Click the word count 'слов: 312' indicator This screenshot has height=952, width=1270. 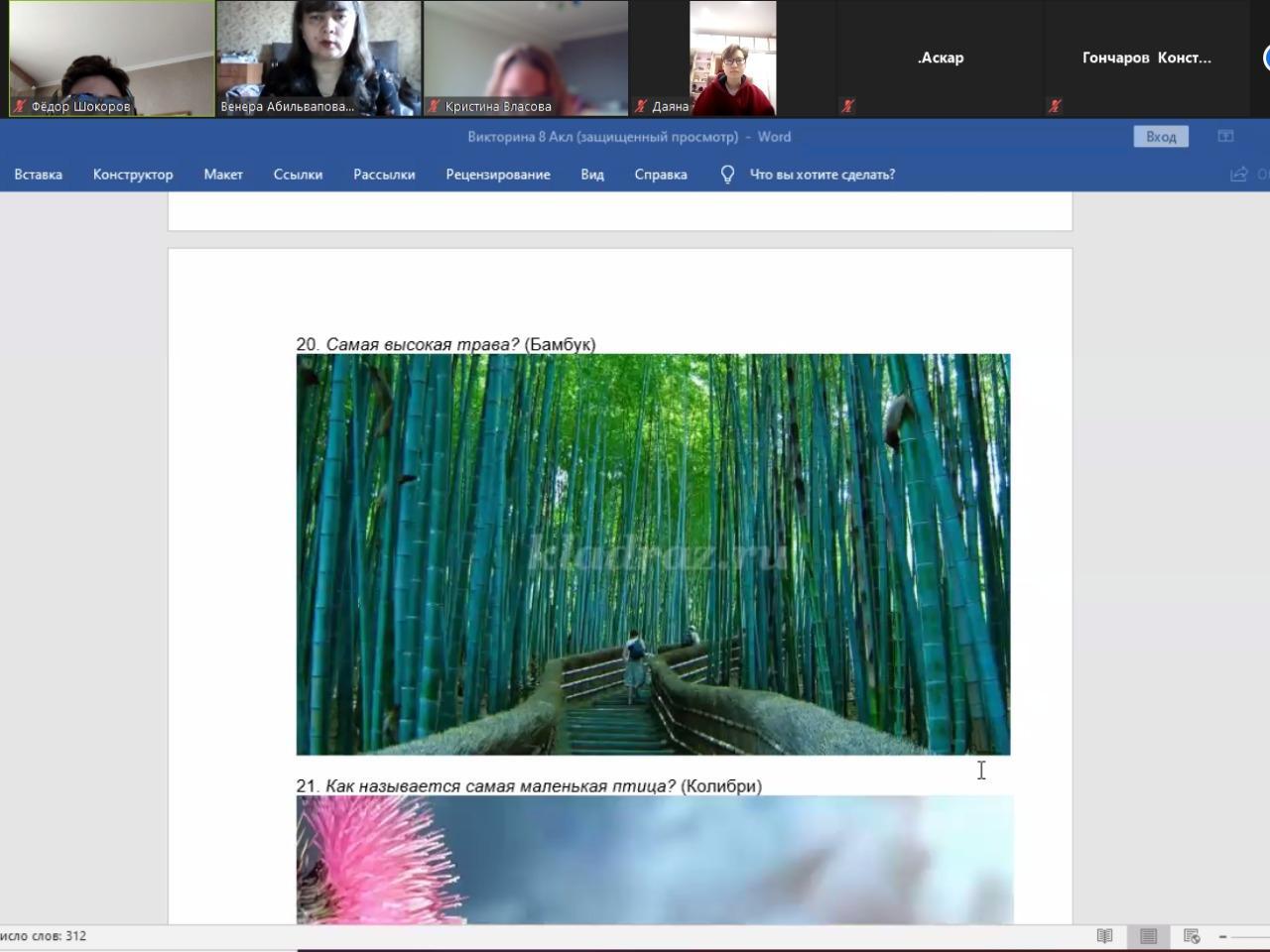(44, 936)
